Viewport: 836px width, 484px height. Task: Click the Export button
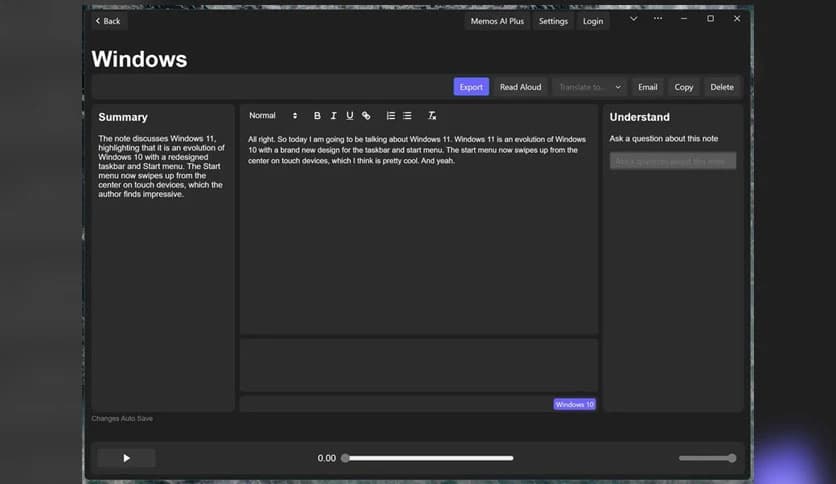471,87
